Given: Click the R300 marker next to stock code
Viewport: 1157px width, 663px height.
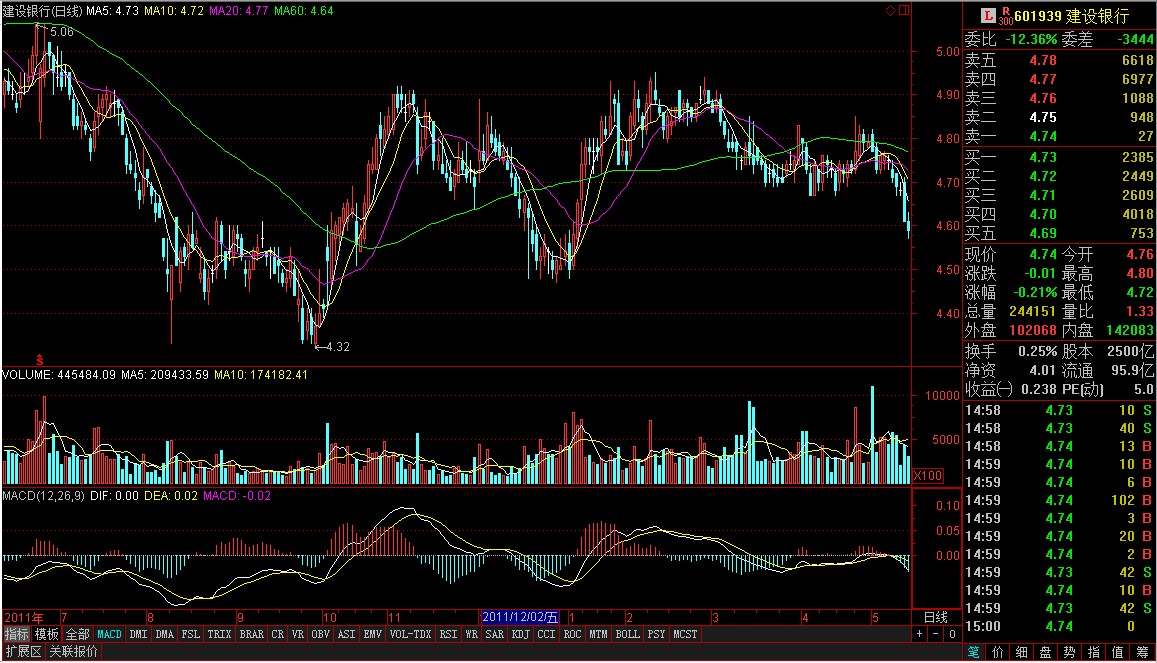Looking at the screenshot, I should click(x=1005, y=16).
